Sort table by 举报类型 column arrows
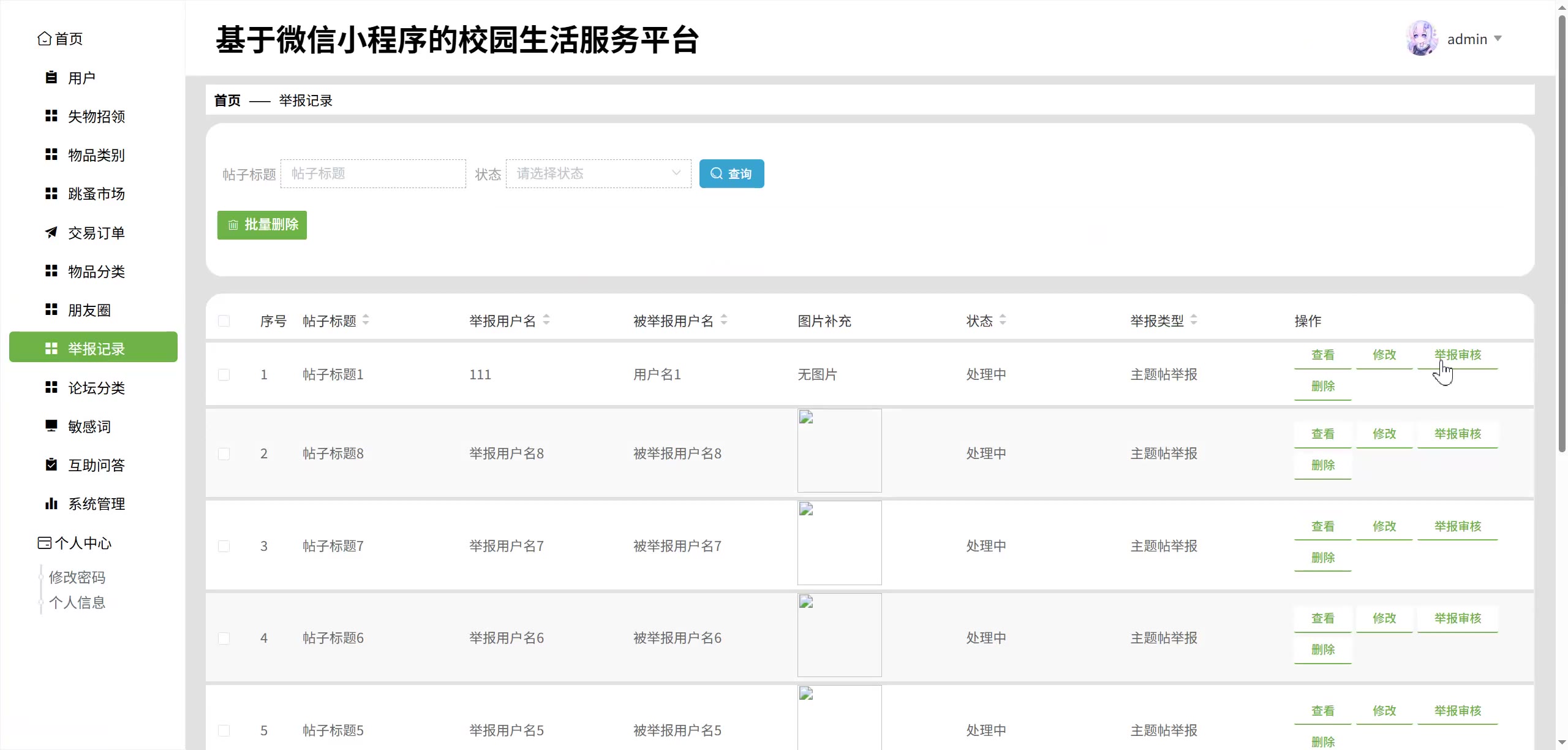Screen dimensions: 1568x750 (x=1194, y=320)
